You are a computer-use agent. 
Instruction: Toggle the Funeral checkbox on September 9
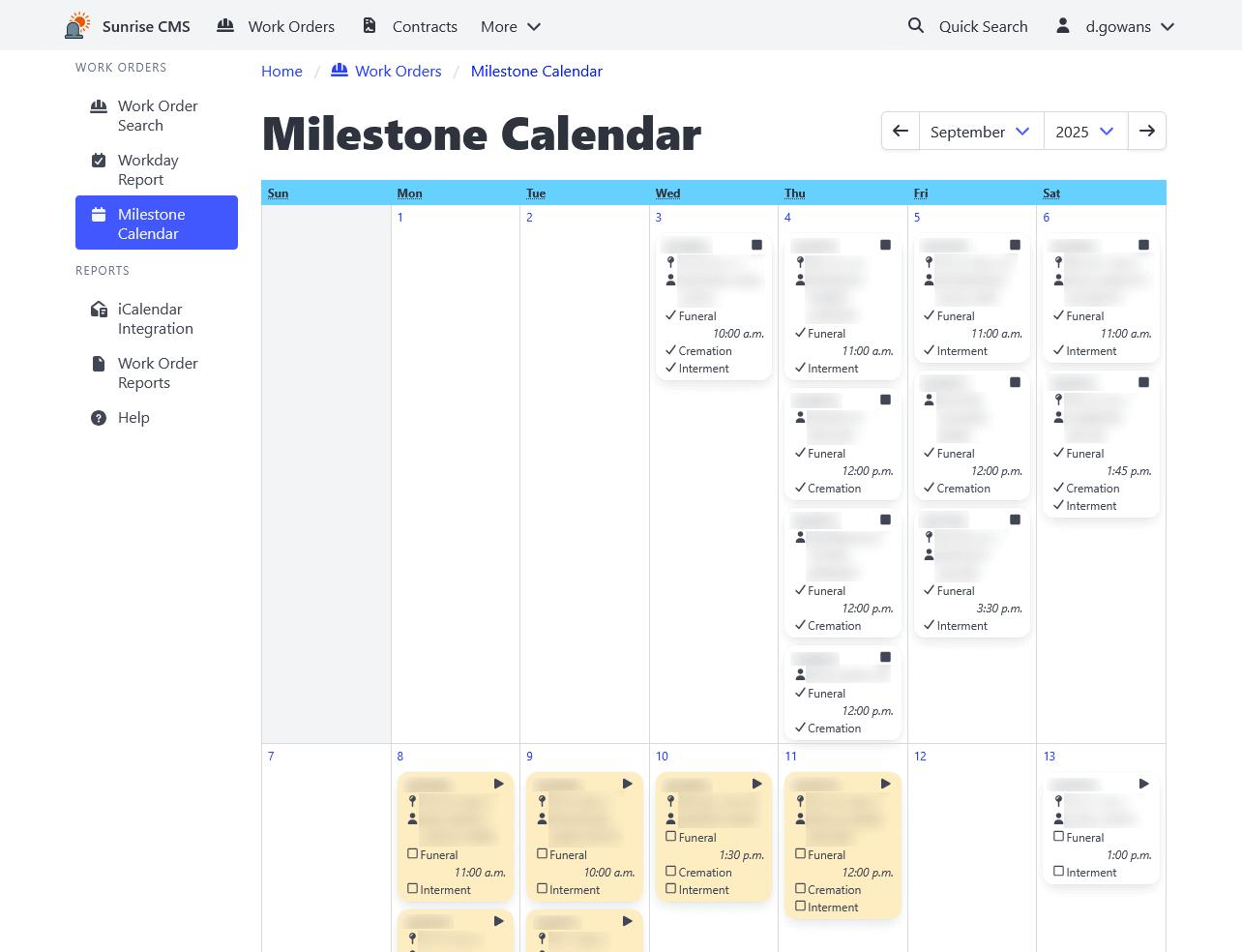(x=543, y=854)
